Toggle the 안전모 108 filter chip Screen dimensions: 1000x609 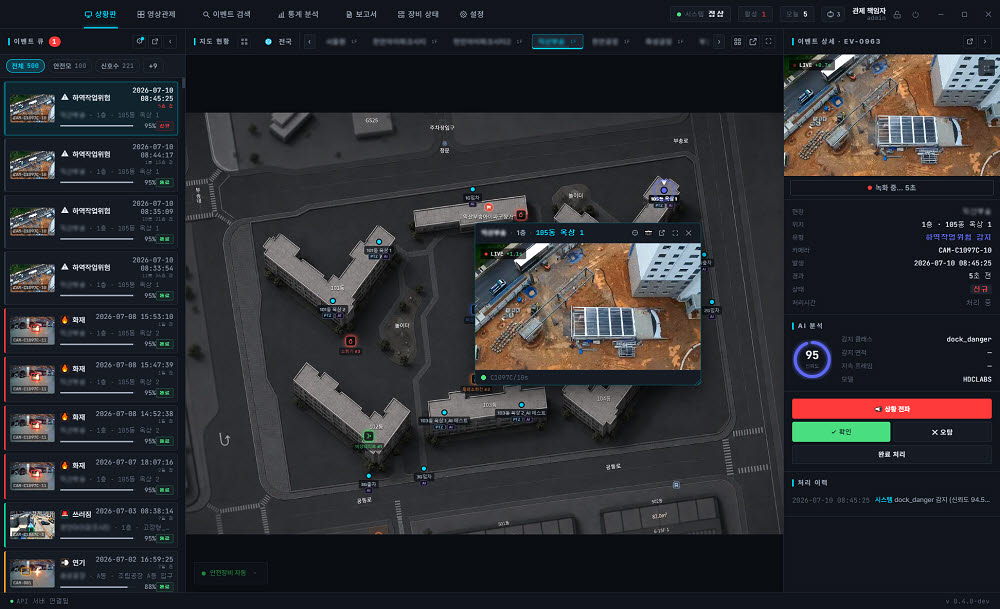(x=70, y=66)
